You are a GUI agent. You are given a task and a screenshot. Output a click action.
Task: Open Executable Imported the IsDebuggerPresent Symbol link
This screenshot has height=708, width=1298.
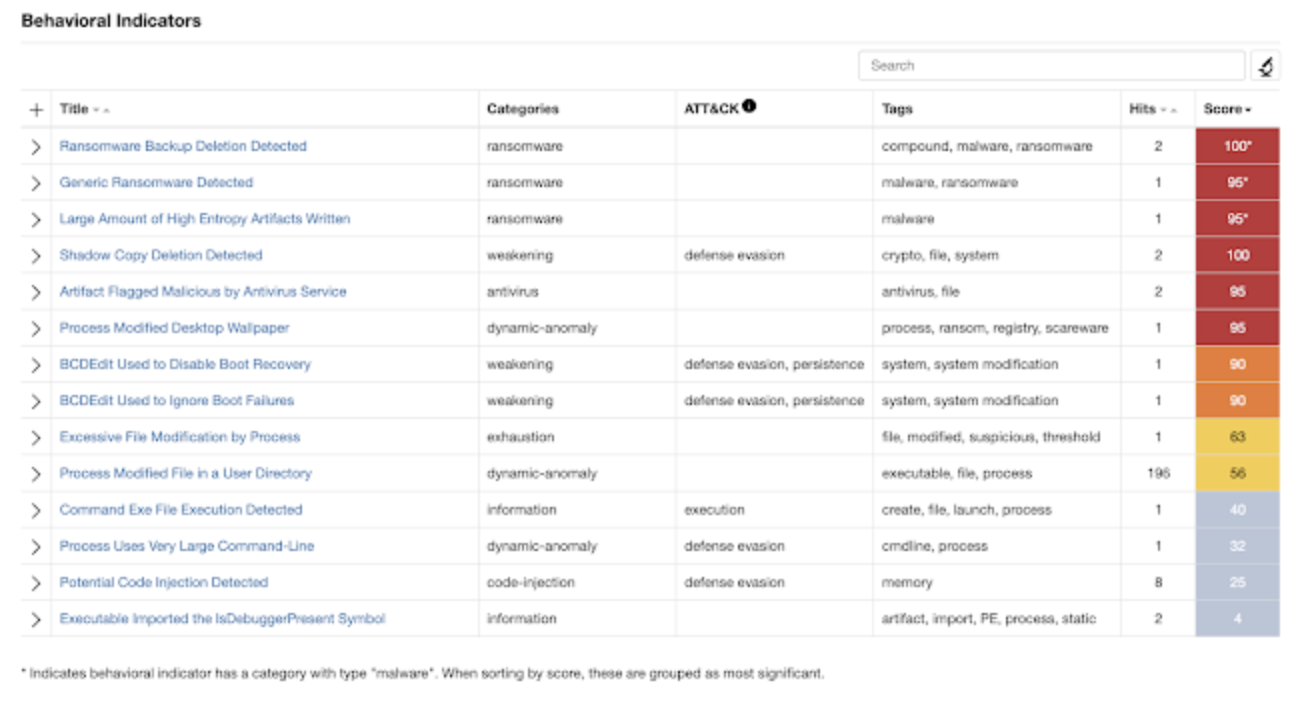coord(222,619)
